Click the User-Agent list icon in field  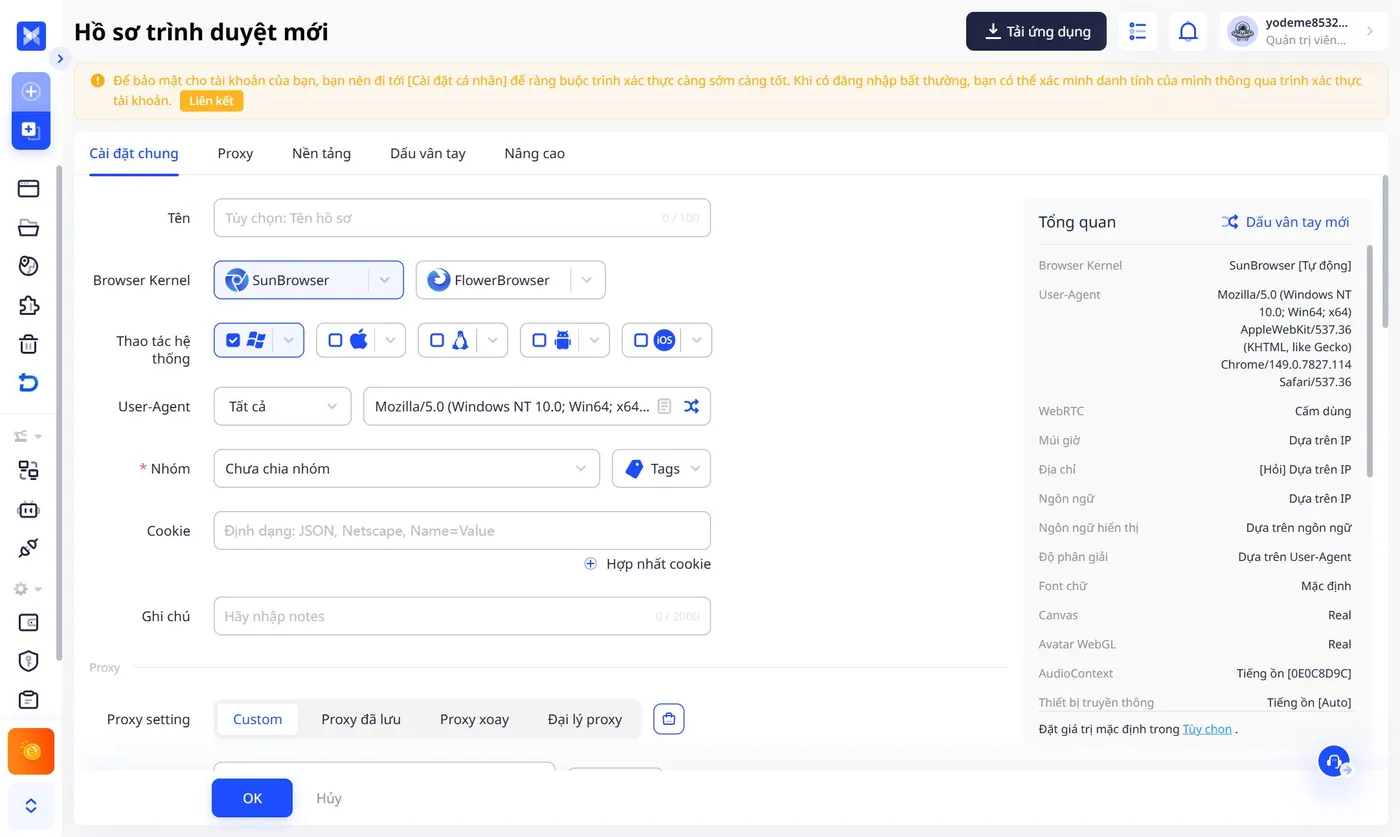(x=665, y=406)
